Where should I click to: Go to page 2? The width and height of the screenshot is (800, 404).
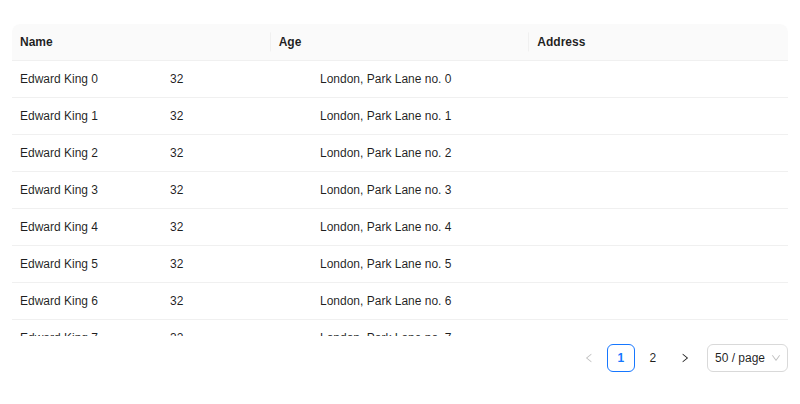tap(653, 358)
